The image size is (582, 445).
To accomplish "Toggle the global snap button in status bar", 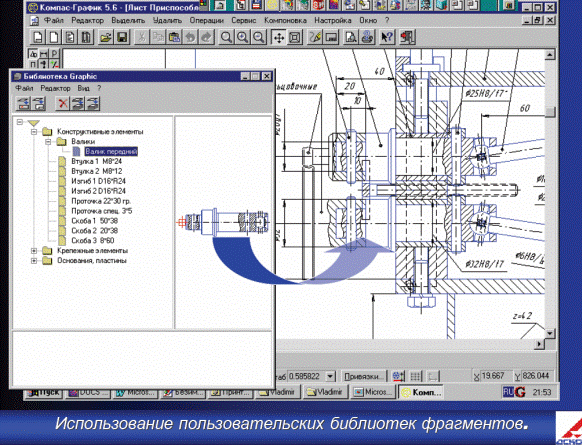I will [399, 376].
